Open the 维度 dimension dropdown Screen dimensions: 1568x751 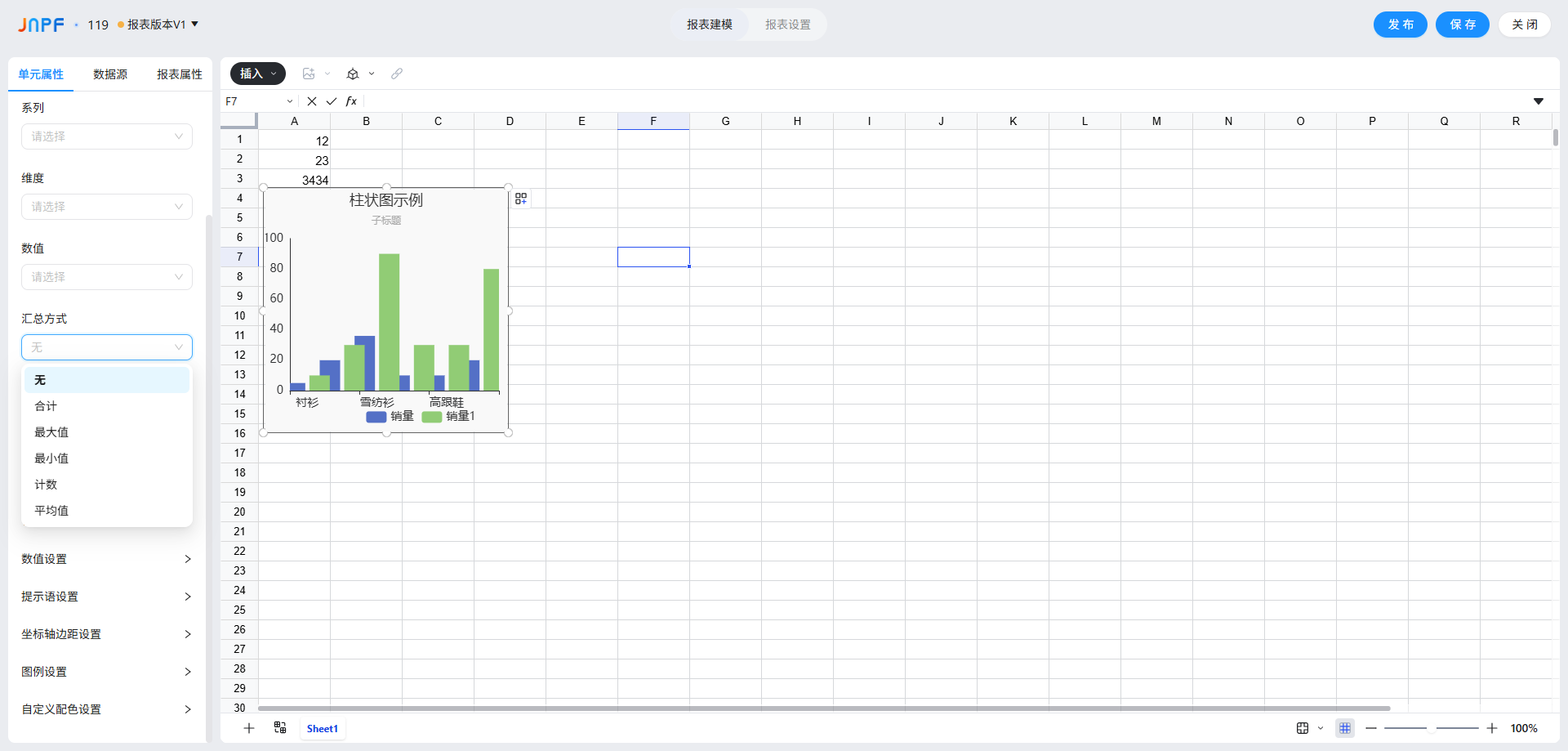pos(107,207)
